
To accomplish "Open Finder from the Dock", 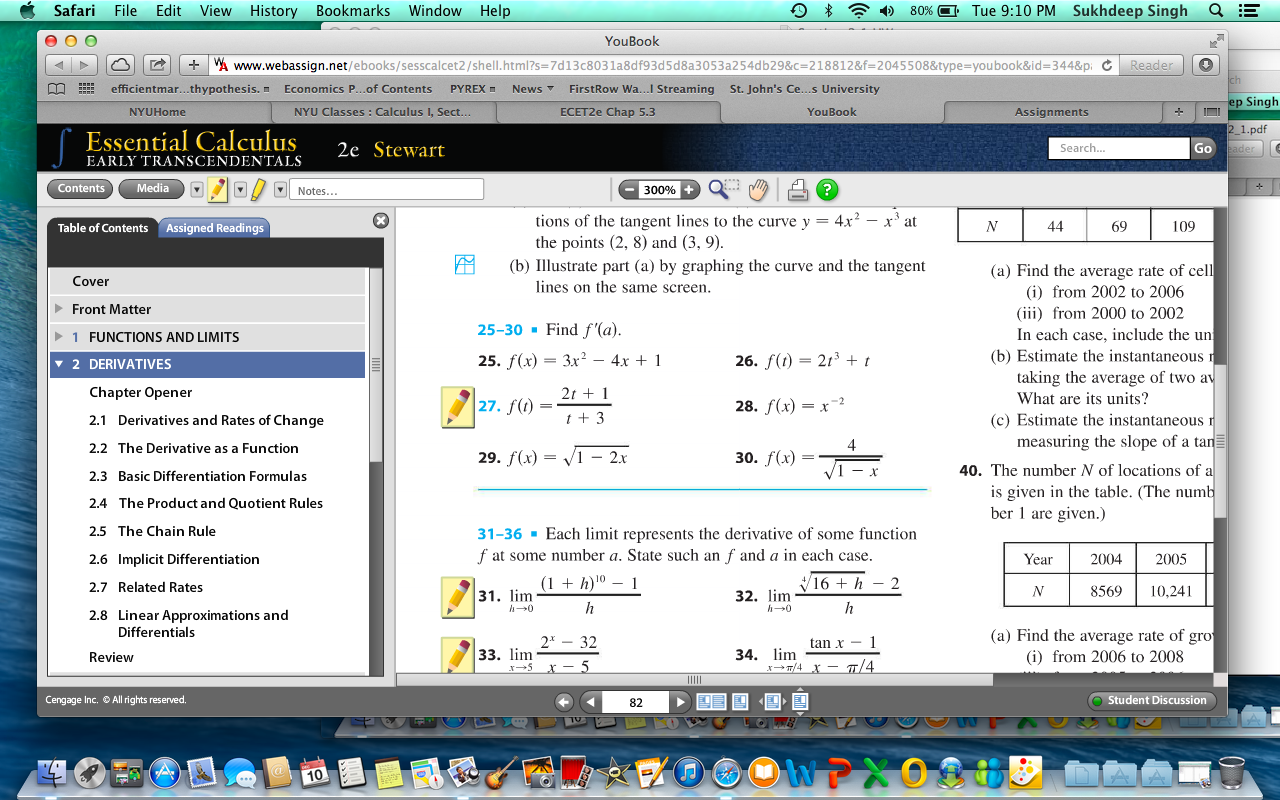I will coord(52,771).
